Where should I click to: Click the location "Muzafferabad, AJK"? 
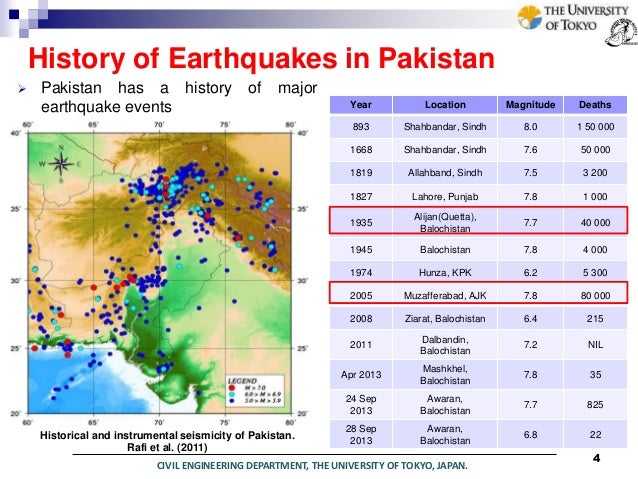[x=445, y=295]
